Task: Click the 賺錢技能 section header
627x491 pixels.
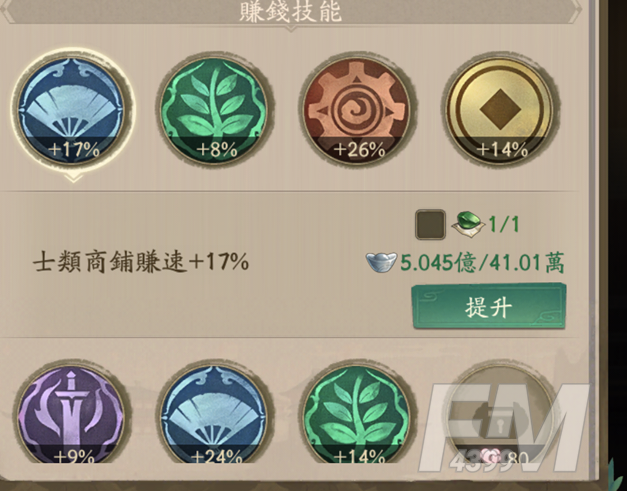Action: tap(291, 11)
